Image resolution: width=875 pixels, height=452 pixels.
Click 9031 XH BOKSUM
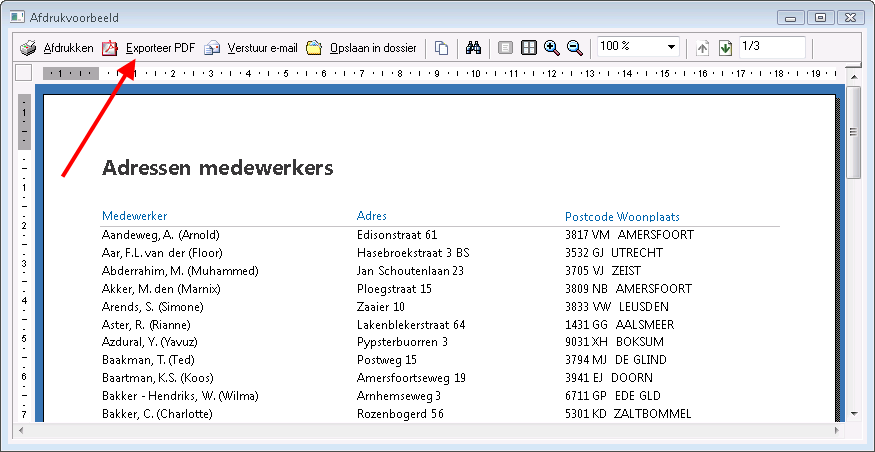tap(614, 342)
